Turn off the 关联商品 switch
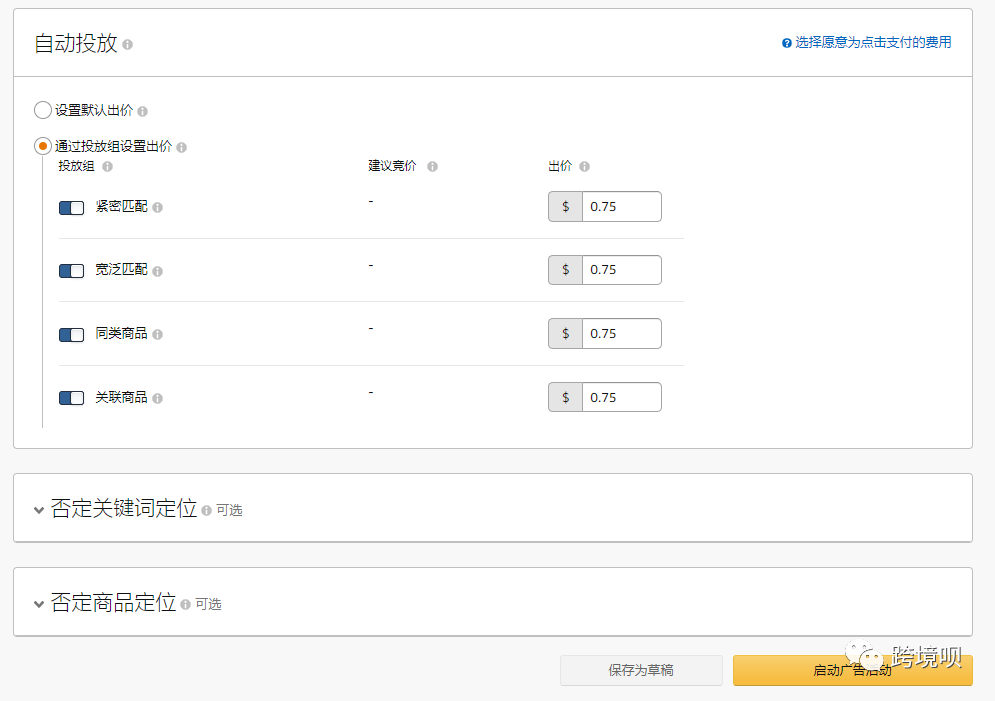The height and width of the screenshot is (701, 995). 71,398
